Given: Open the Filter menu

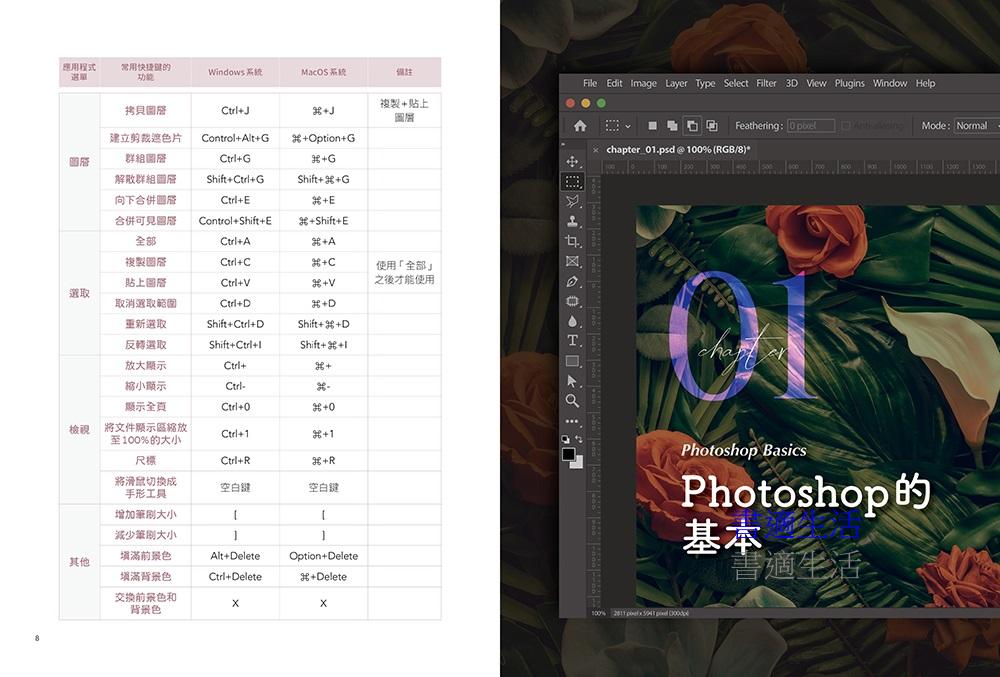Looking at the screenshot, I should (767, 83).
